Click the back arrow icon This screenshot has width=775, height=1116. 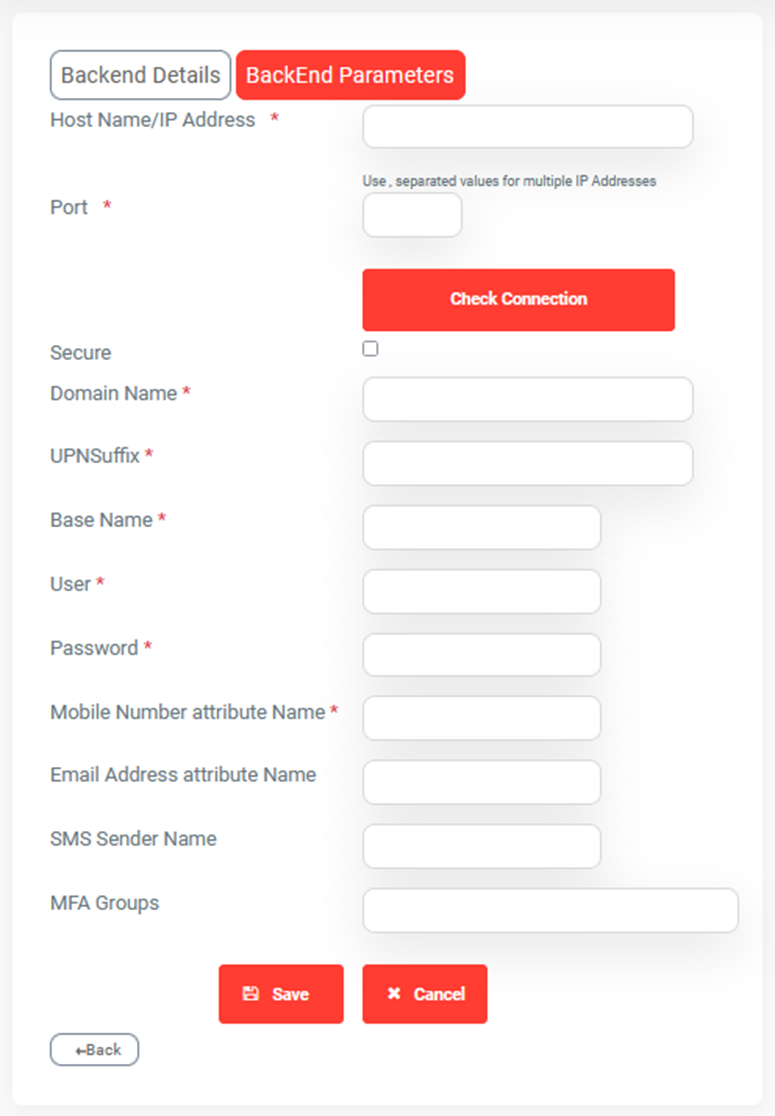coord(80,1051)
